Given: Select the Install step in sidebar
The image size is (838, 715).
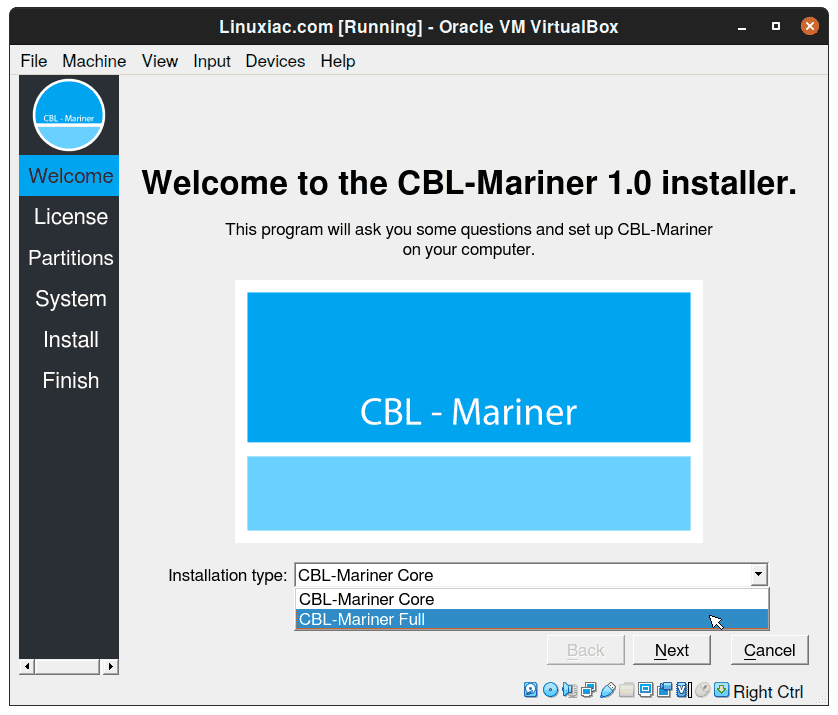Looking at the screenshot, I should [x=69, y=339].
